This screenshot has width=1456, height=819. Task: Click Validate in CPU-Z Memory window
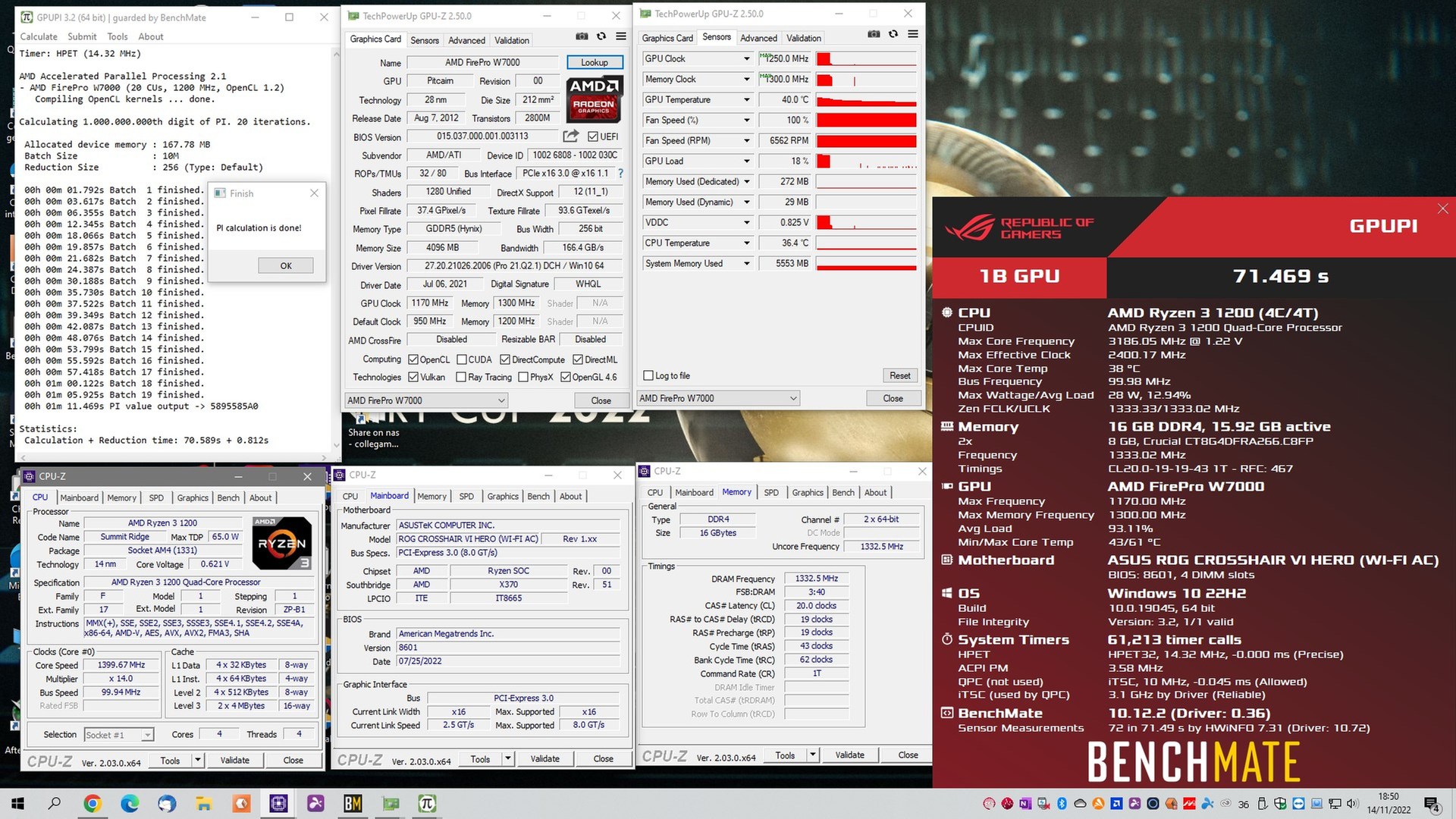point(849,755)
